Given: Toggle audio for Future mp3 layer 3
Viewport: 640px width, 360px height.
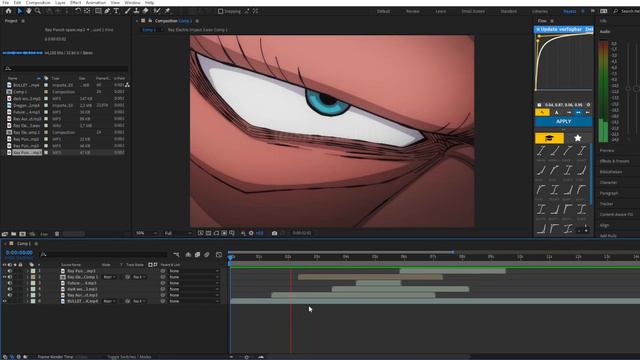Looking at the screenshot, I should [10, 283].
